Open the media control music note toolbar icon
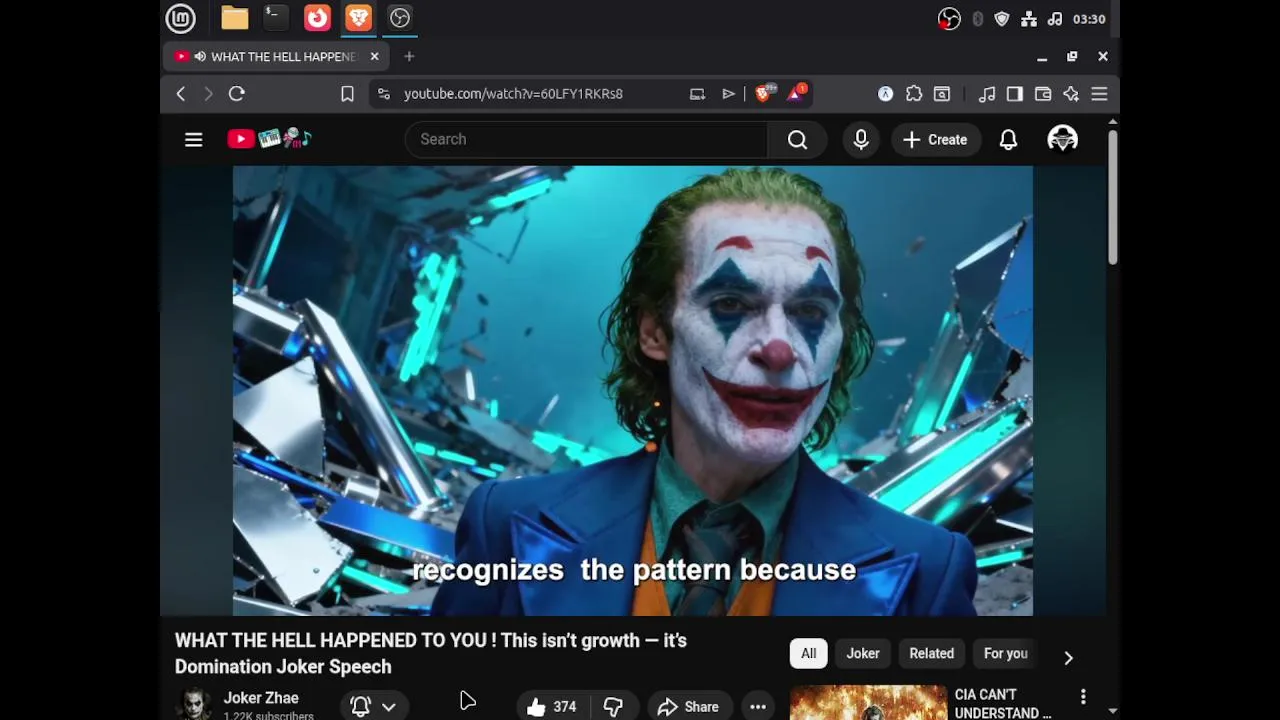Viewport: 1280px width, 720px height. point(987,94)
